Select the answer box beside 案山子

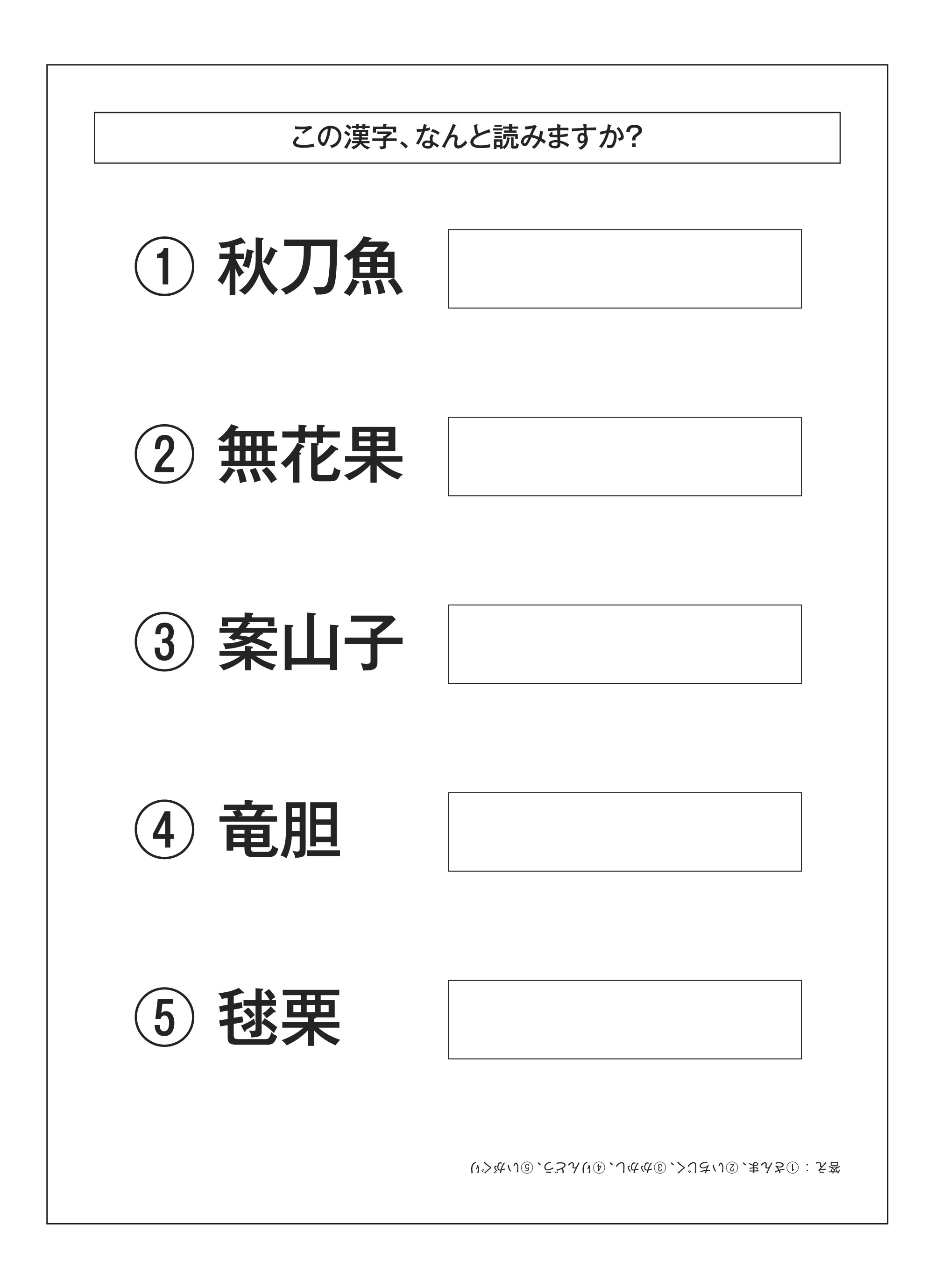pyautogui.click(x=624, y=645)
